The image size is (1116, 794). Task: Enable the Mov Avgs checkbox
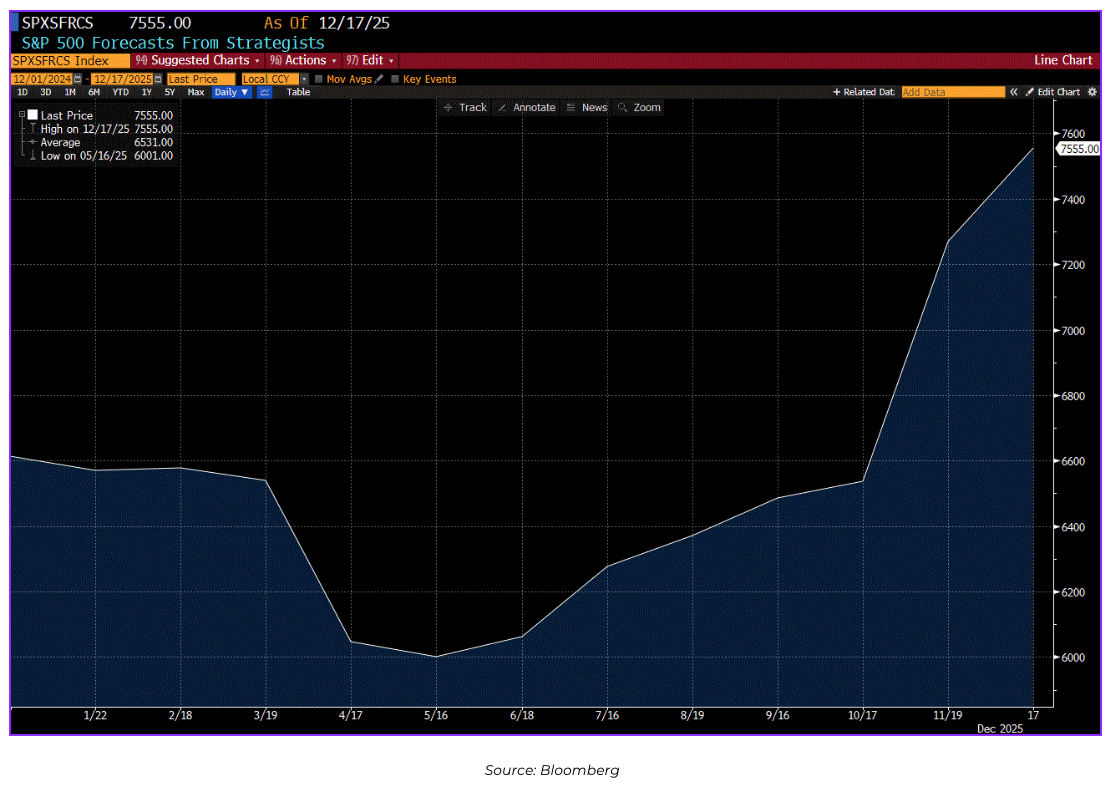pos(319,79)
